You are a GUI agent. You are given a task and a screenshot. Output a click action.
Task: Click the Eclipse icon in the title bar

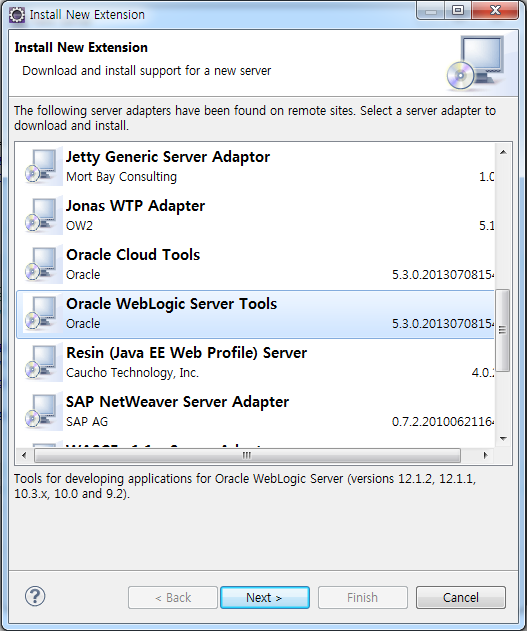click(x=16, y=15)
